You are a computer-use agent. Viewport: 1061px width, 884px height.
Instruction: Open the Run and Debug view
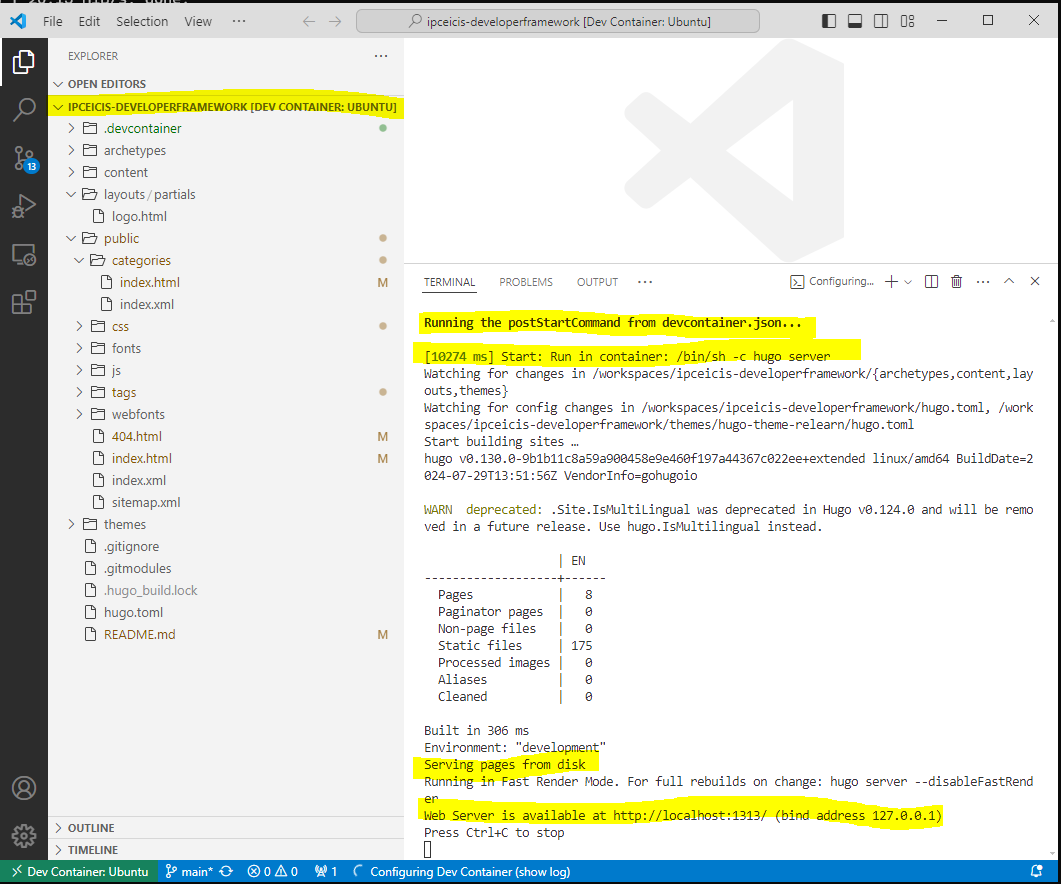pyautogui.click(x=24, y=206)
